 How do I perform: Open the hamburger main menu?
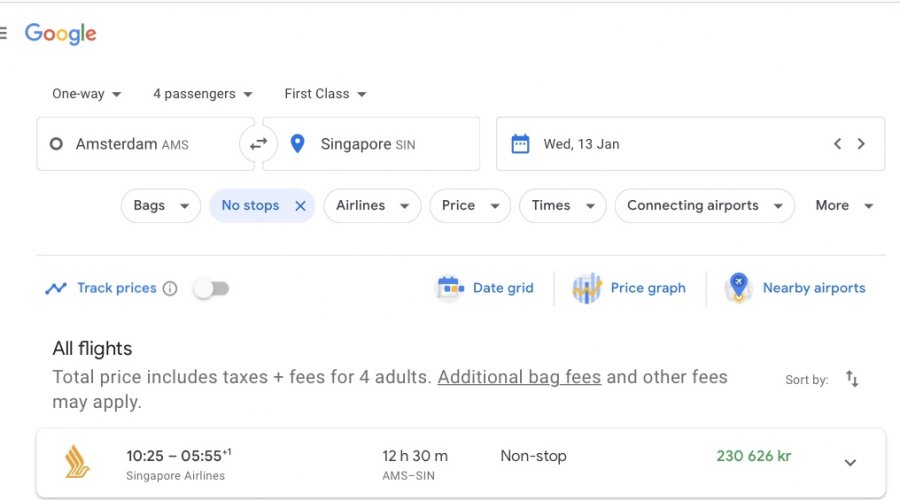pyautogui.click(x=4, y=33)
